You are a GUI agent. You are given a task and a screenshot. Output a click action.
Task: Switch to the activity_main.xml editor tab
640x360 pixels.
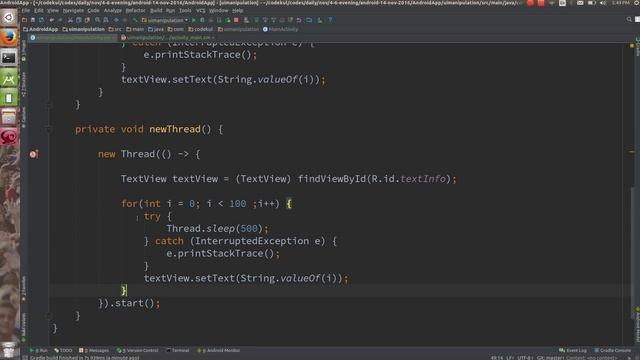[x=168, y=38]
